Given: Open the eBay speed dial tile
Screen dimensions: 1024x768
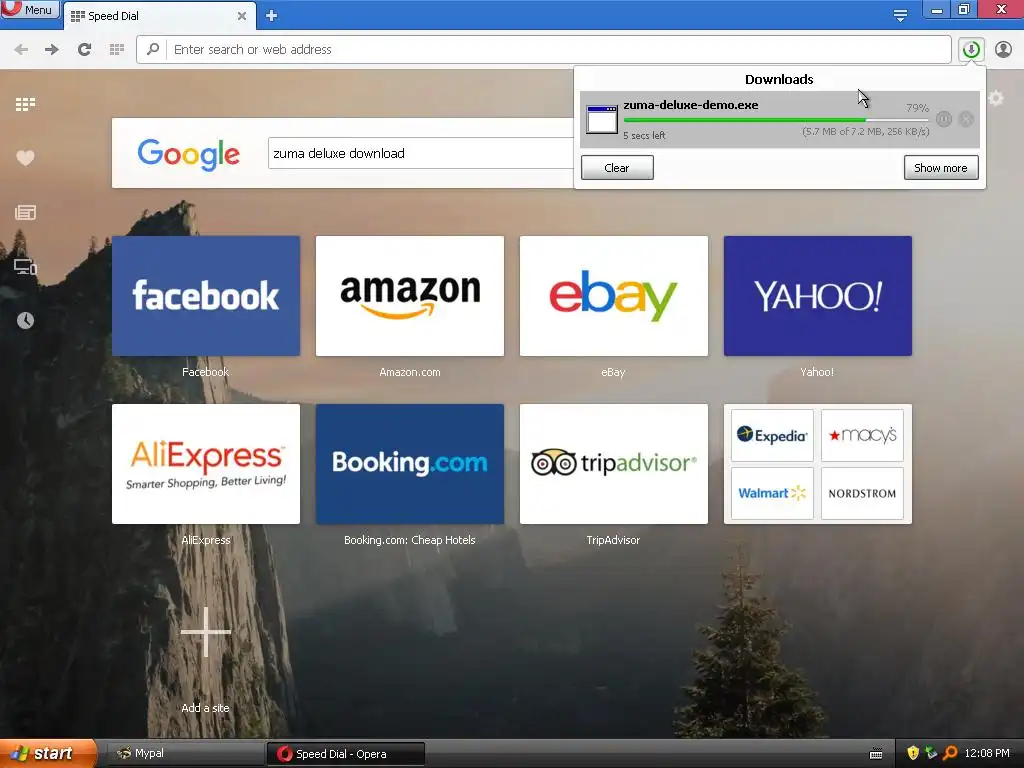Looking at the screenshot, I should pos(613,296).
